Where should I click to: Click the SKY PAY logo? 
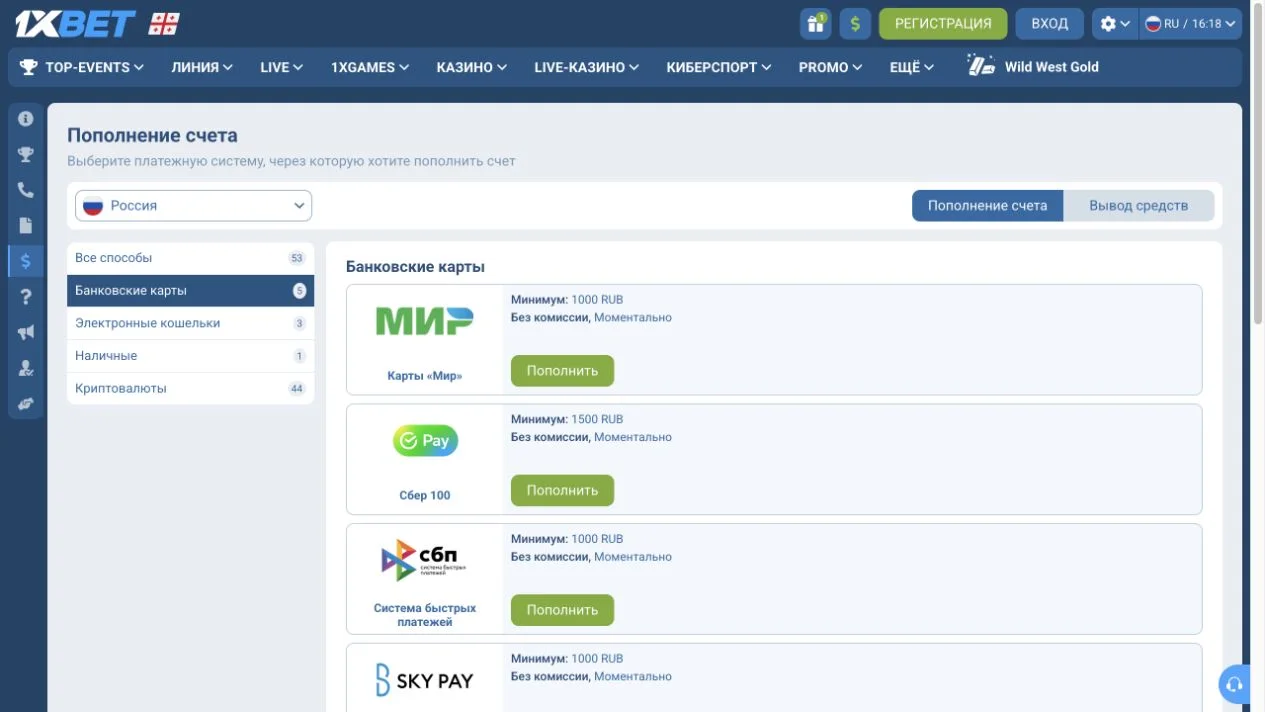tap(425, 680)
